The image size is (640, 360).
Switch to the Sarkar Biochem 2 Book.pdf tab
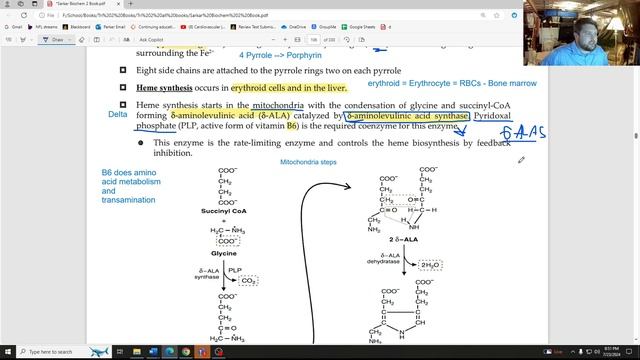(84, 4)
